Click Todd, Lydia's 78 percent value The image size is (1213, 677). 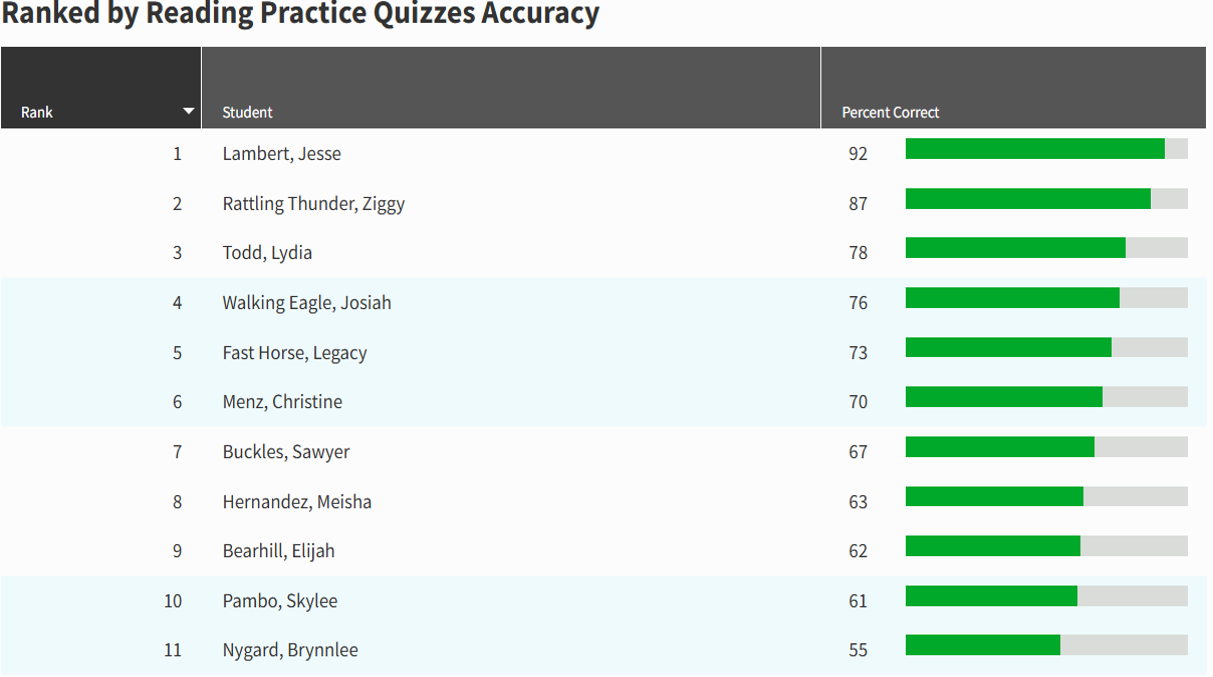pyautogui.click(x=858, y=253)
